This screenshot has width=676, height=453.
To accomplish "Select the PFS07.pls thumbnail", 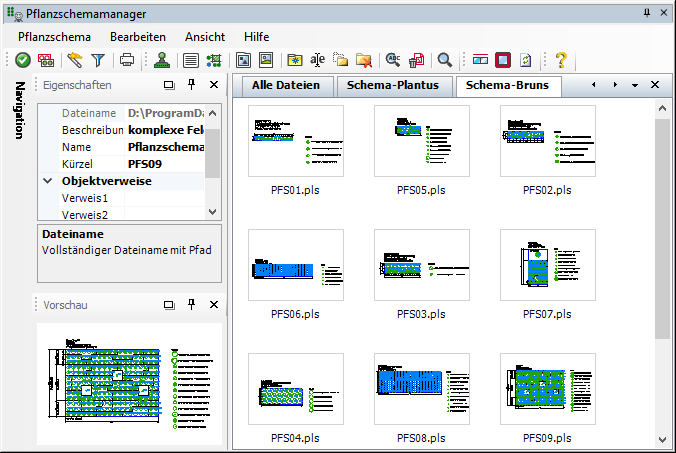I will pyautogui.click(x=547, y=265).
